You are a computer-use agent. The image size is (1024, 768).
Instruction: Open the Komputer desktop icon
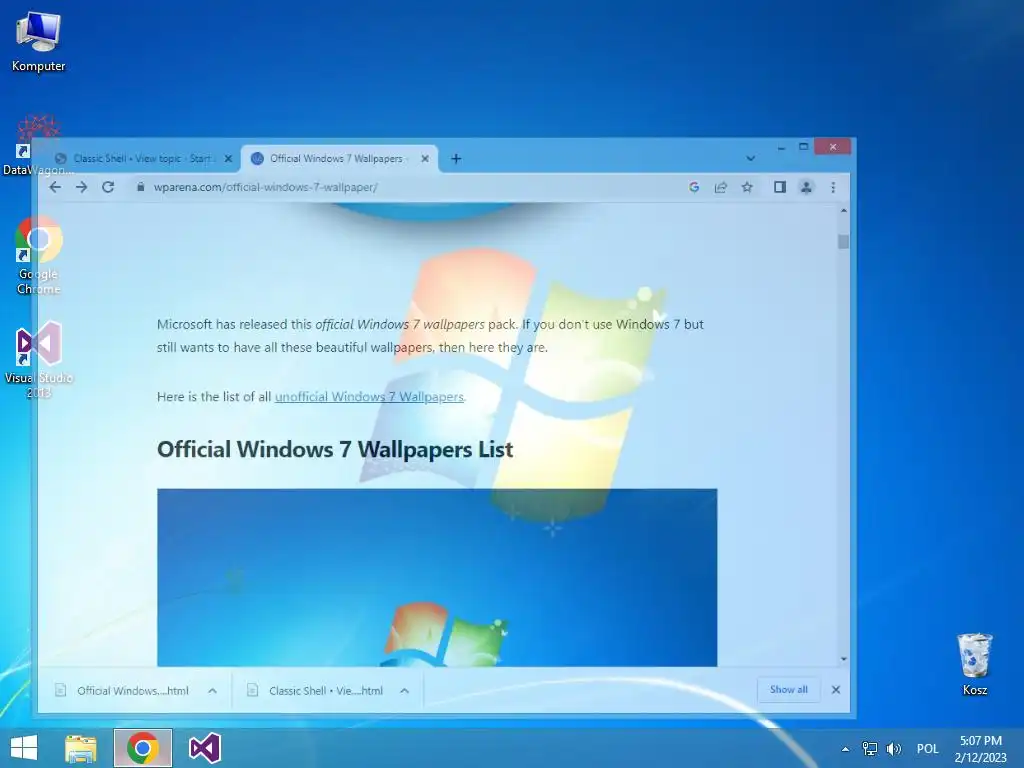pos(39,42)
